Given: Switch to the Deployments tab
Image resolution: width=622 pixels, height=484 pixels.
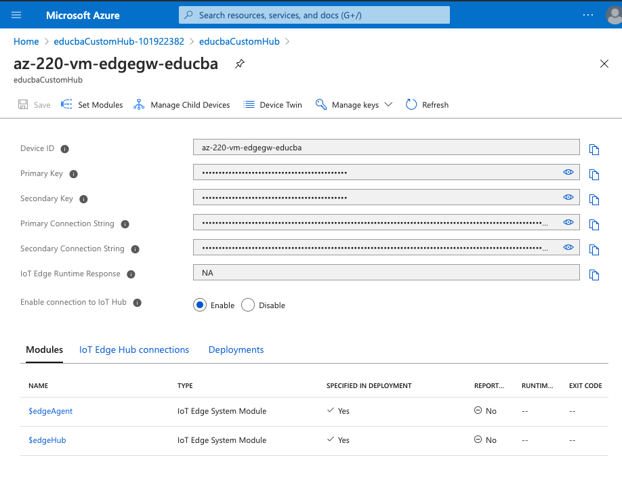Looking at the screenshot, I should coord(236,350).
